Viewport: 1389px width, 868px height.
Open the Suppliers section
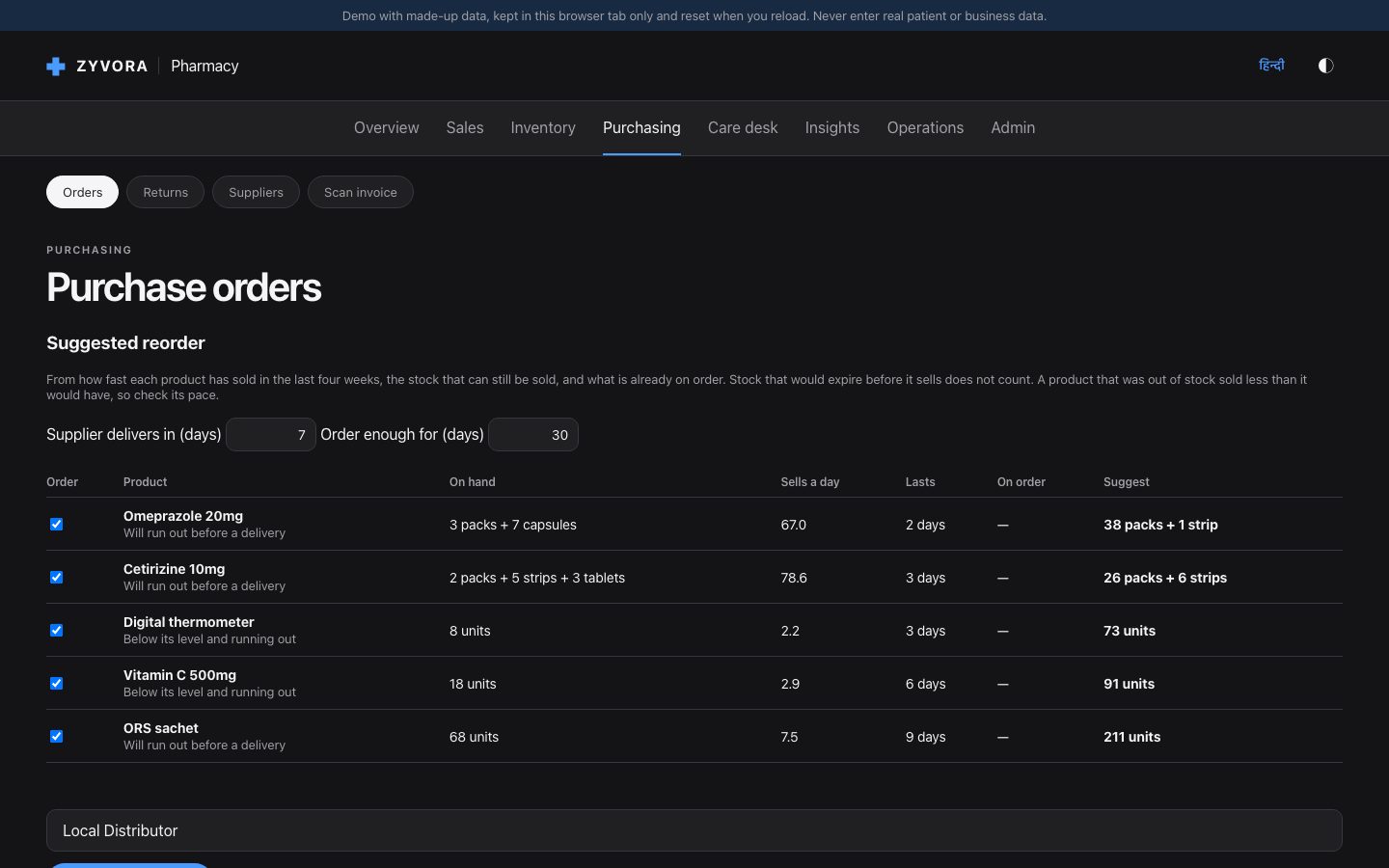point(256,192)
